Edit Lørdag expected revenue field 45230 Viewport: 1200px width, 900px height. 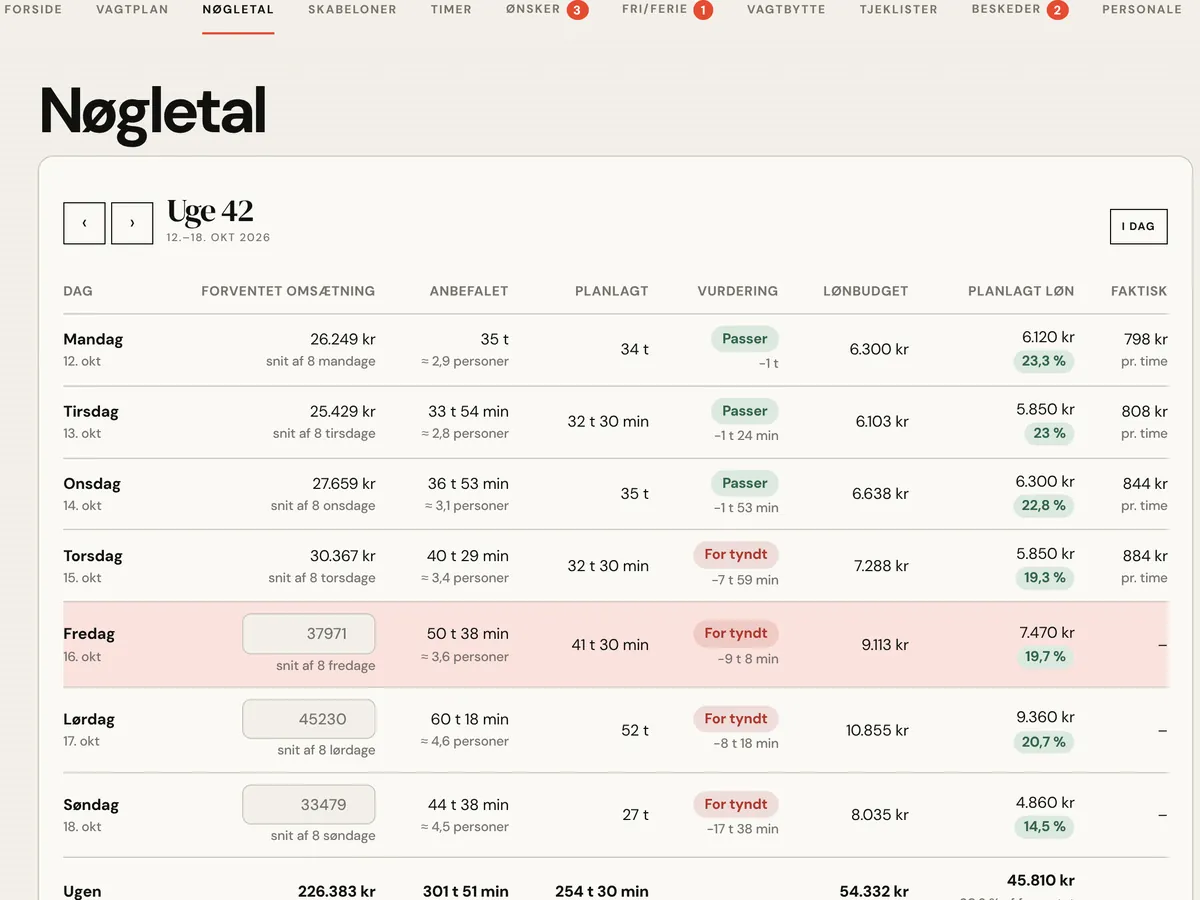click(309, 719)
